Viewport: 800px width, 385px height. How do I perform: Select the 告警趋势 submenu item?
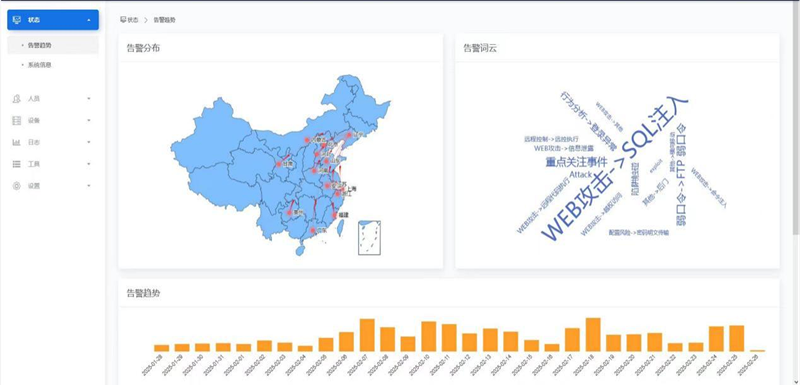53,45
